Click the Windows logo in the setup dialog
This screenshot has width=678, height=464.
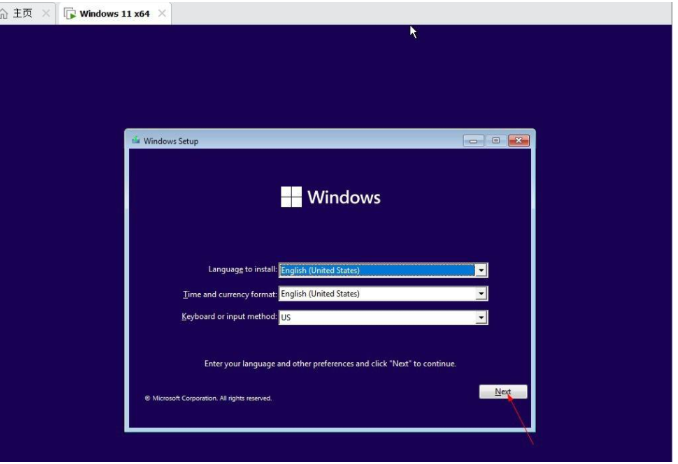click(291, 197)
